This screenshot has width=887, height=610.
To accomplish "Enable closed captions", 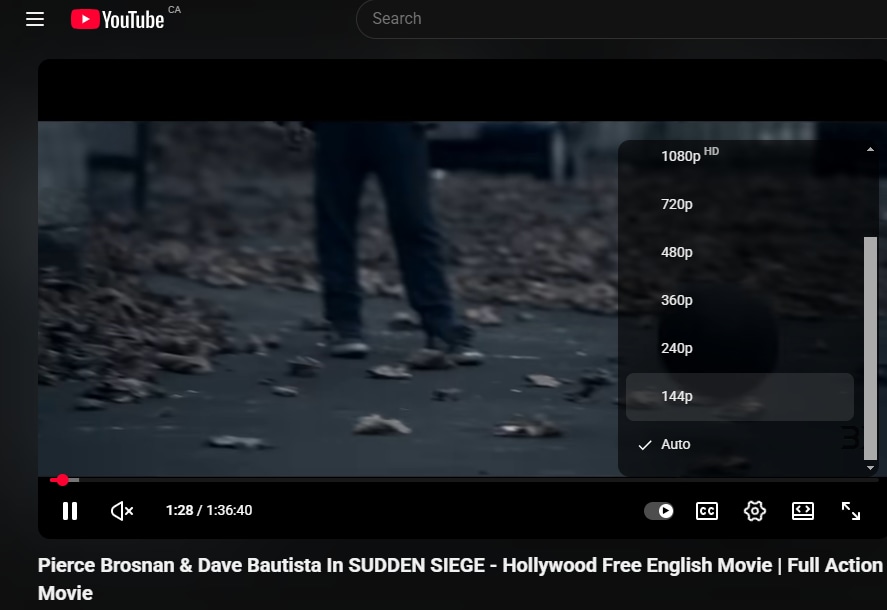I will (x=707, y=511).
